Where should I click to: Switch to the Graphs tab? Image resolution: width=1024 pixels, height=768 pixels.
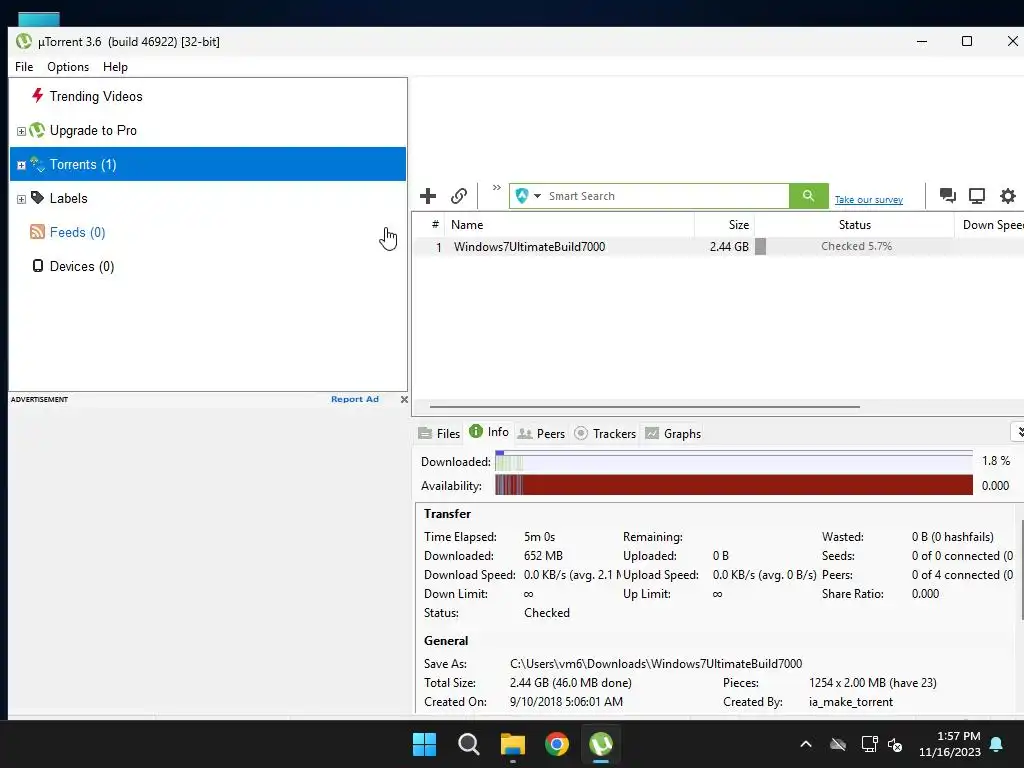[673, 434]
